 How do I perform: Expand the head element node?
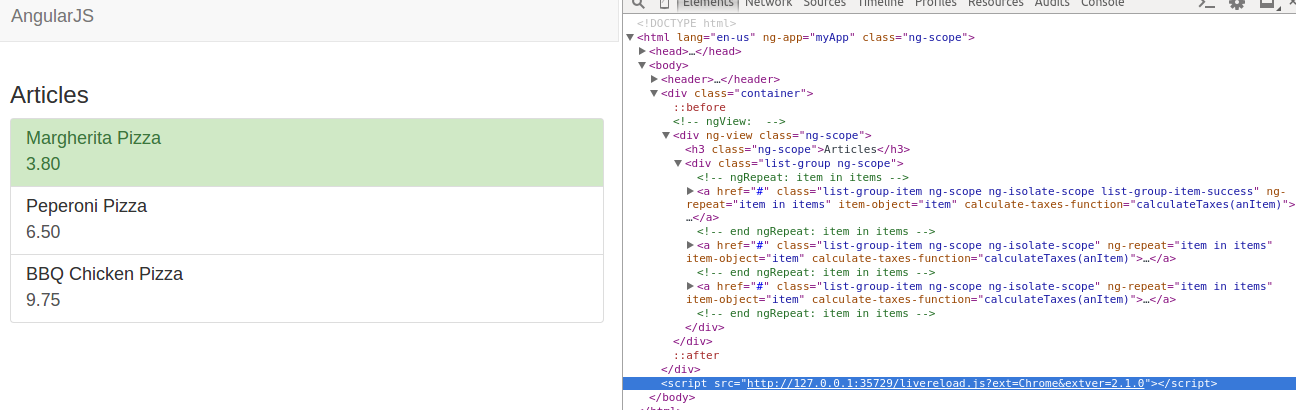click(642, 51)
